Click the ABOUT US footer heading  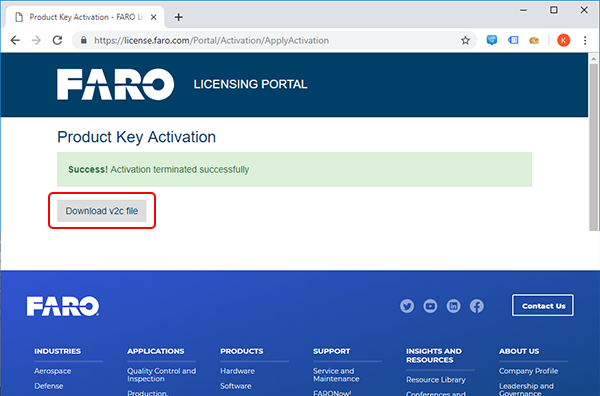pos(519,351)
